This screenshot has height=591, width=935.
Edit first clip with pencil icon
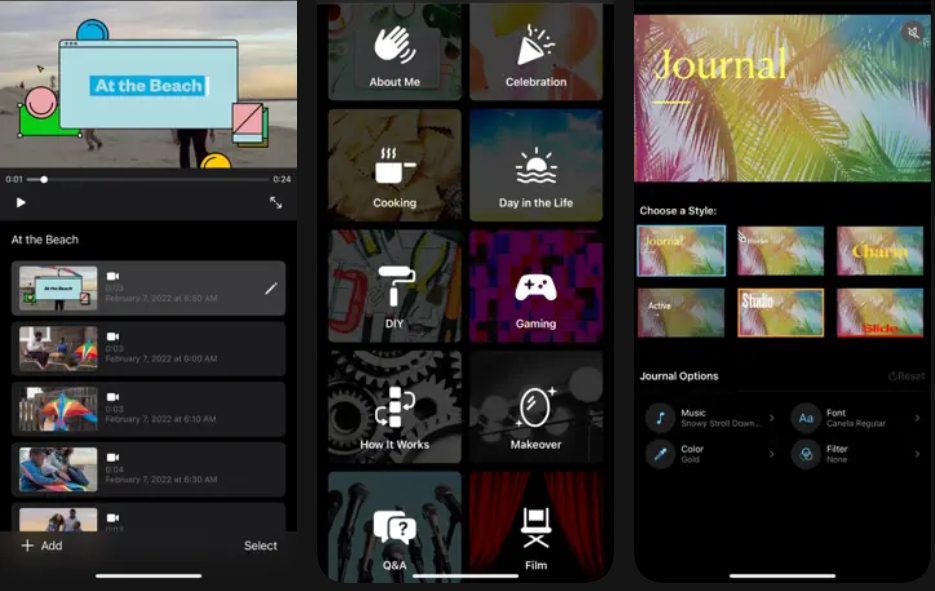click(271, 289)
